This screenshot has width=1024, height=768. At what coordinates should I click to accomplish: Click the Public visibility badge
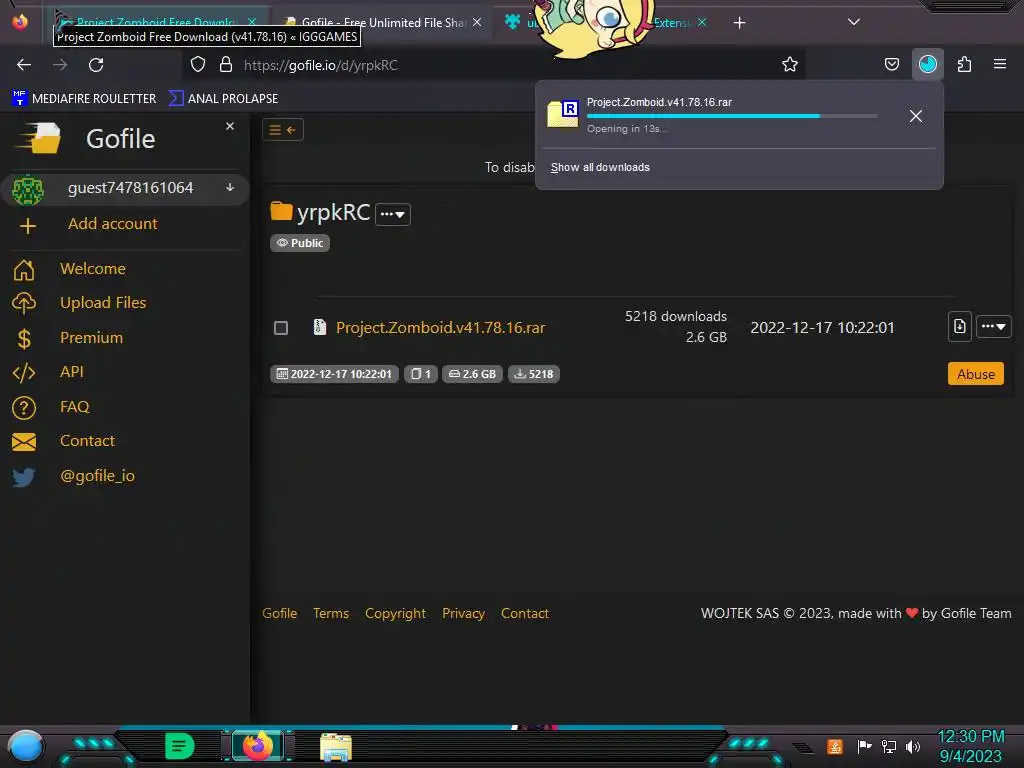click(300, 243)
